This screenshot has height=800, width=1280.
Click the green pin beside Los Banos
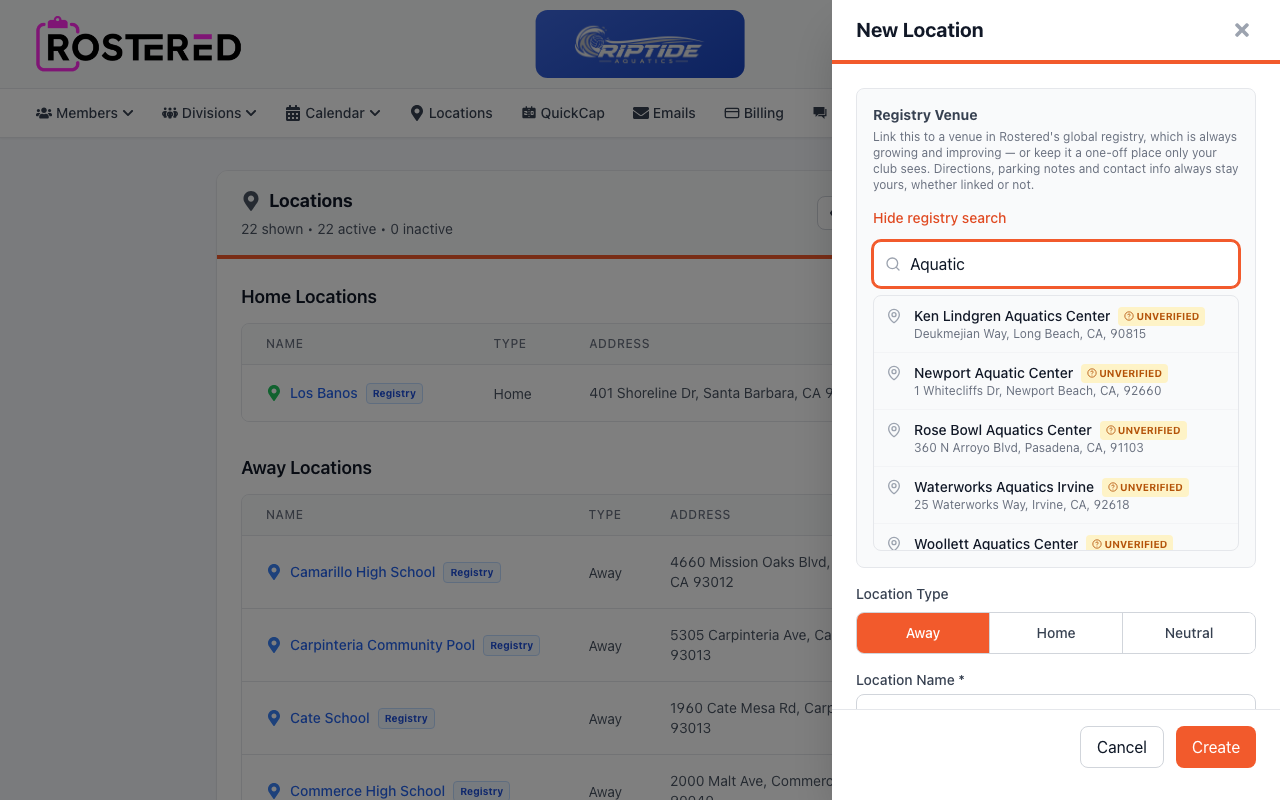tap(274, 393)
